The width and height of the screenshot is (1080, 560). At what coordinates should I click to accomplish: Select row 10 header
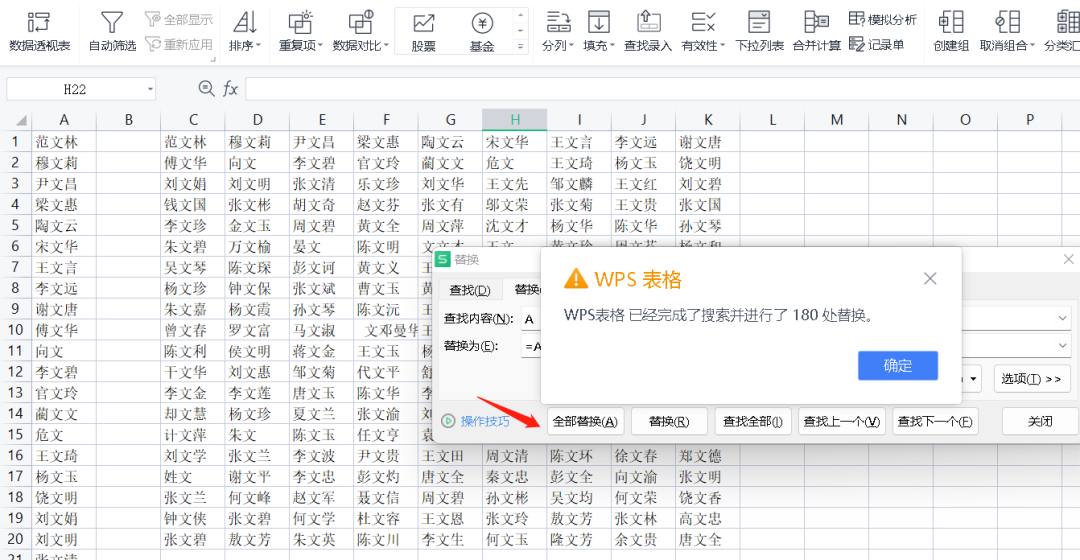[x=16, y=330]
